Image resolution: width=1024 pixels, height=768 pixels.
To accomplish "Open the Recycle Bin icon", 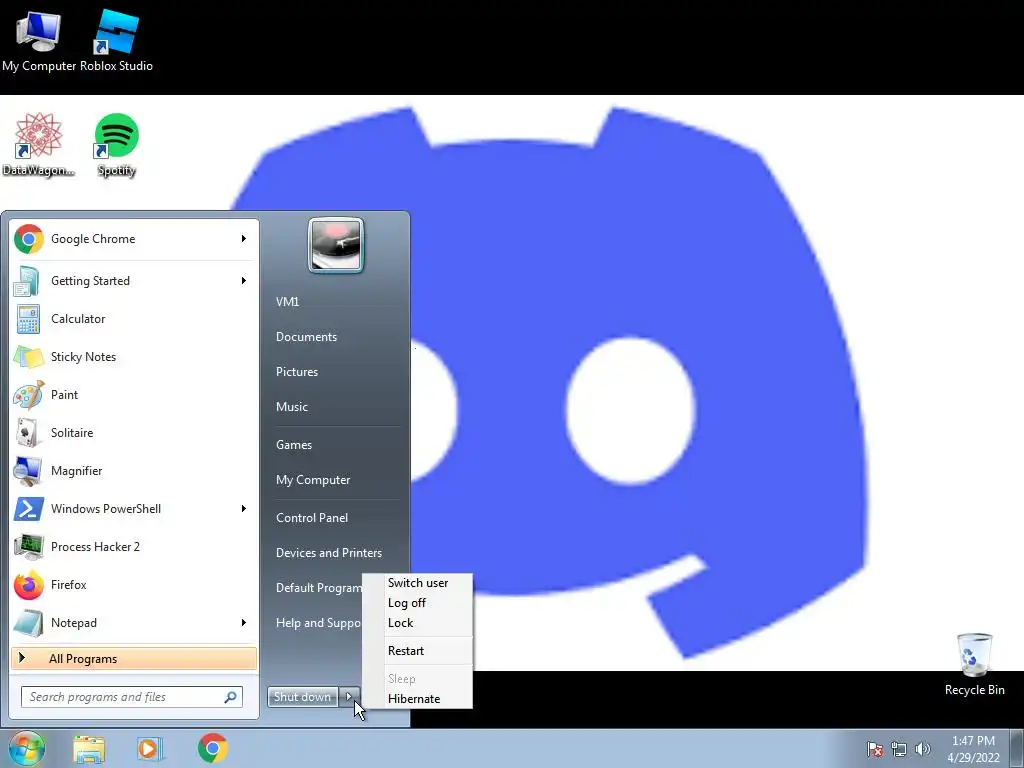I will (974, 664).
